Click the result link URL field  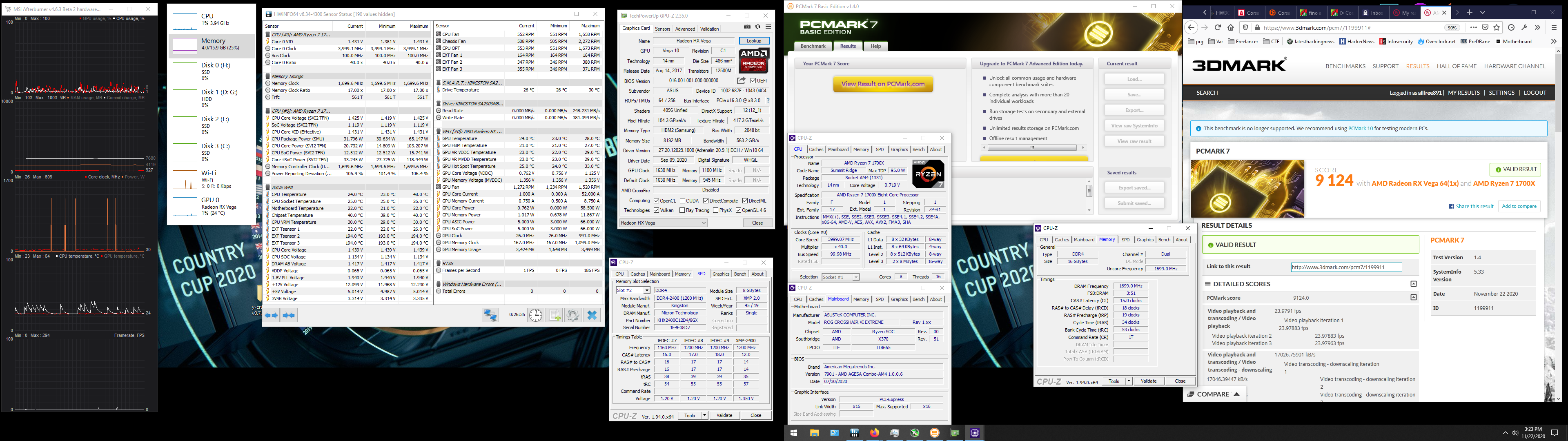click(1346, 267)
